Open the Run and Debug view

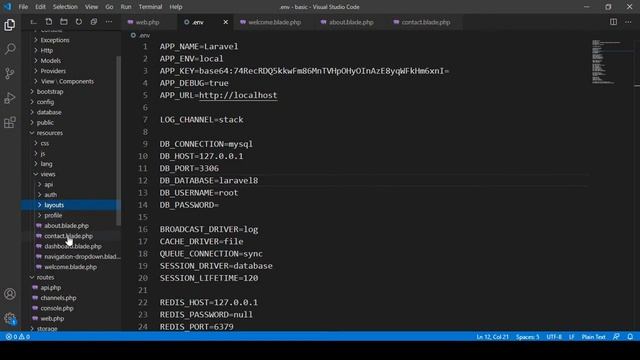click(x=10, y=98)
